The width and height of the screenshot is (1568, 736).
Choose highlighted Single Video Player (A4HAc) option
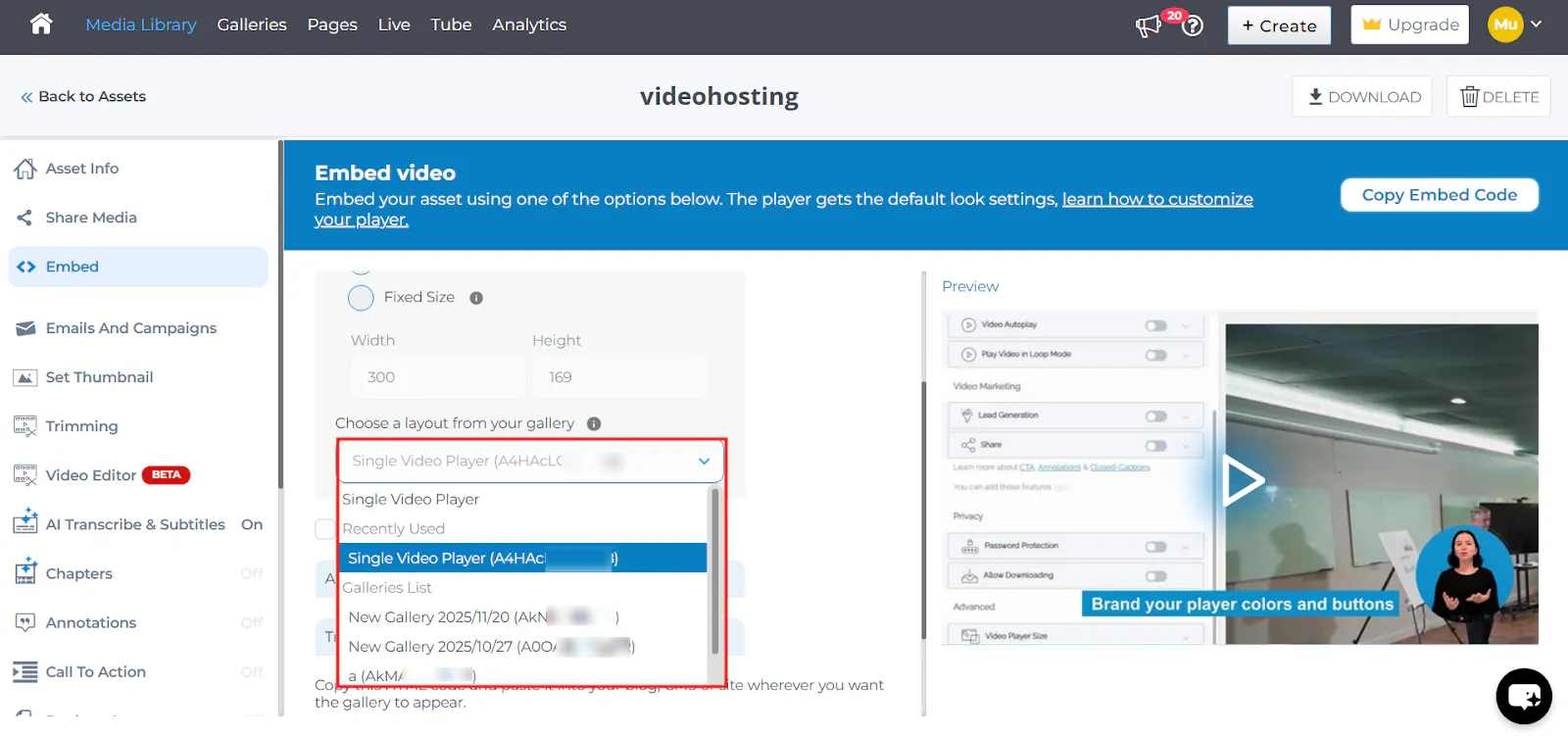click(x=523, y=558)
